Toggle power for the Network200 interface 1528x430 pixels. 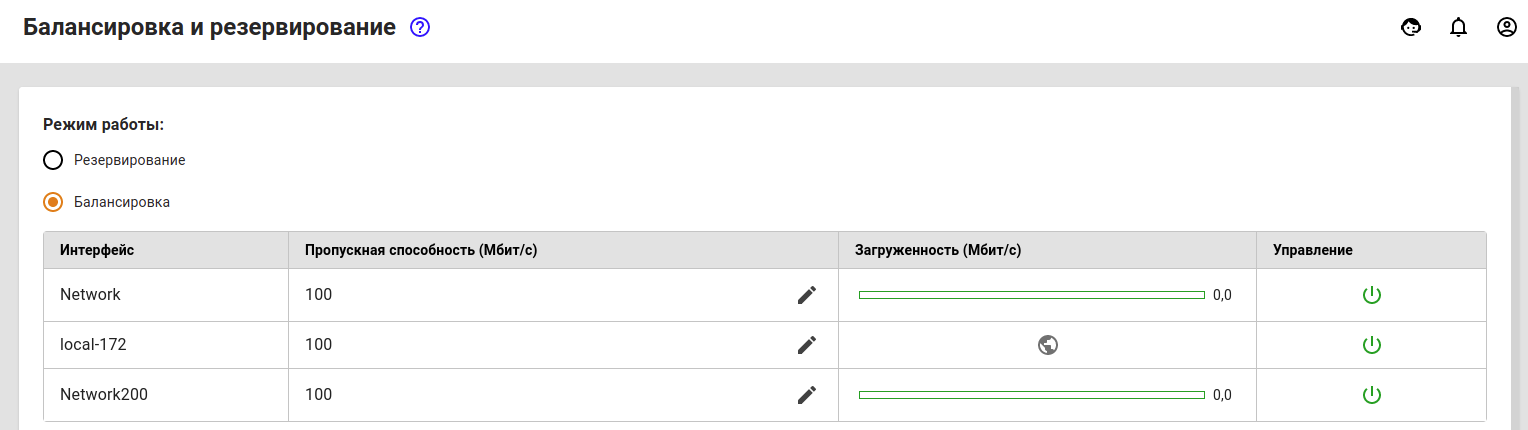click(1372, 395)
